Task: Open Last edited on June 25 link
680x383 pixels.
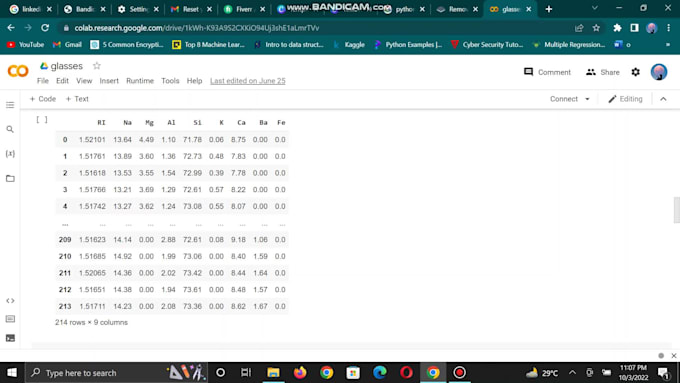Action: click(248, 81)
